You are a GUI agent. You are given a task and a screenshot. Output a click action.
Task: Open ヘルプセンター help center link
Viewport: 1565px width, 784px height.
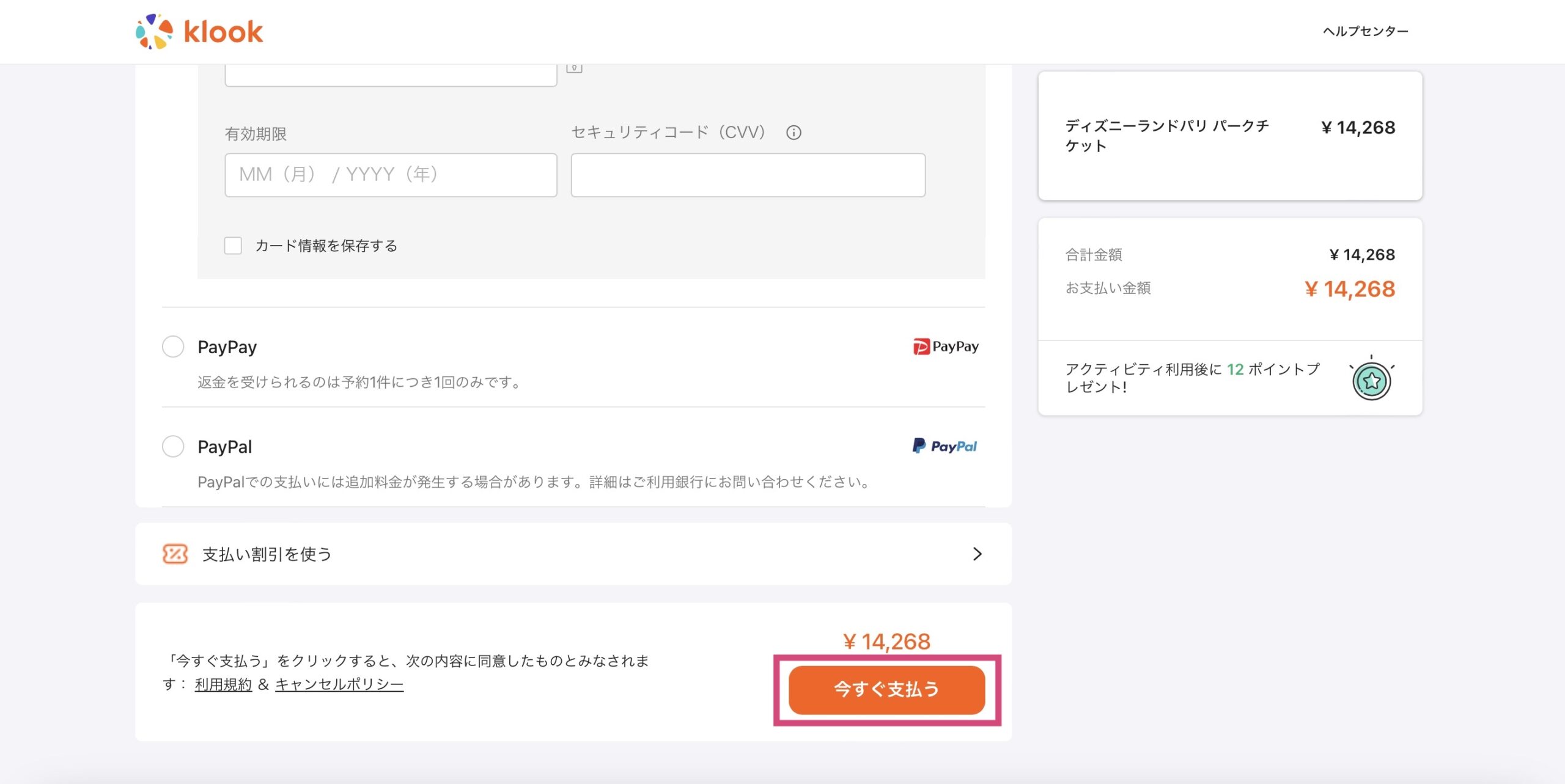[1365, 31]
